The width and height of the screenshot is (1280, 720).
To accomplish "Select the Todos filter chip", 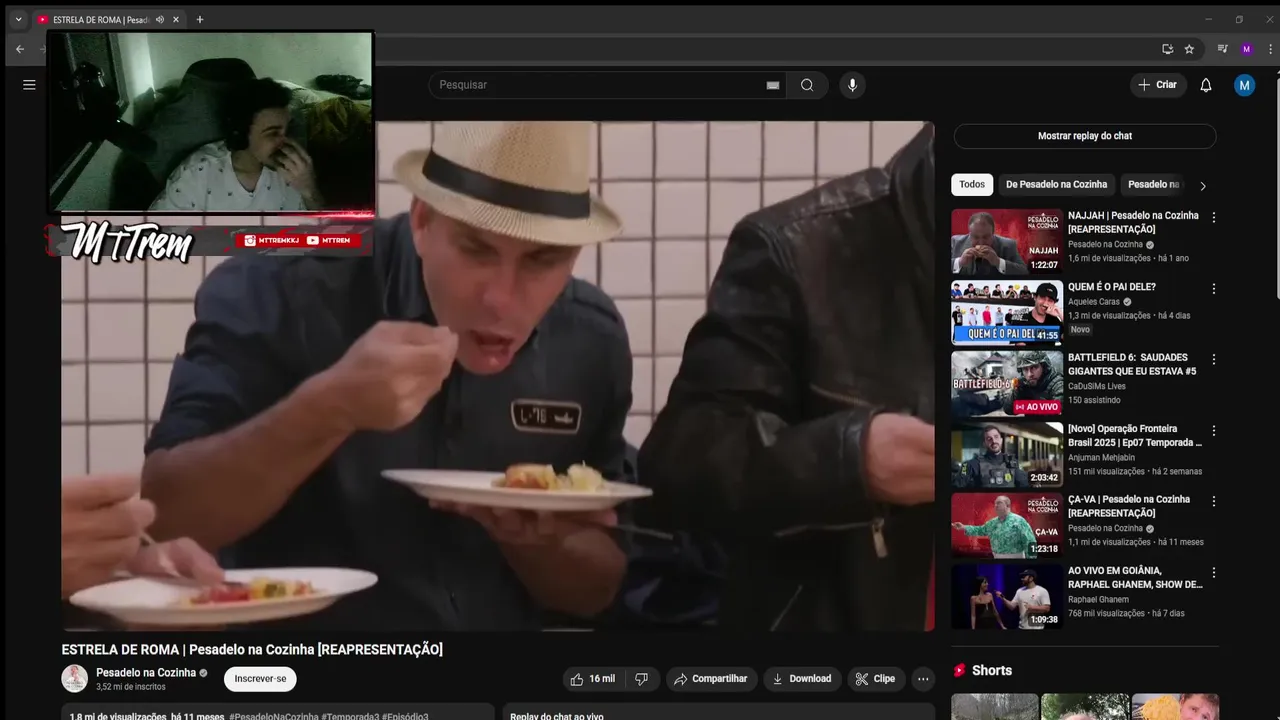I will tap(972, 185).
